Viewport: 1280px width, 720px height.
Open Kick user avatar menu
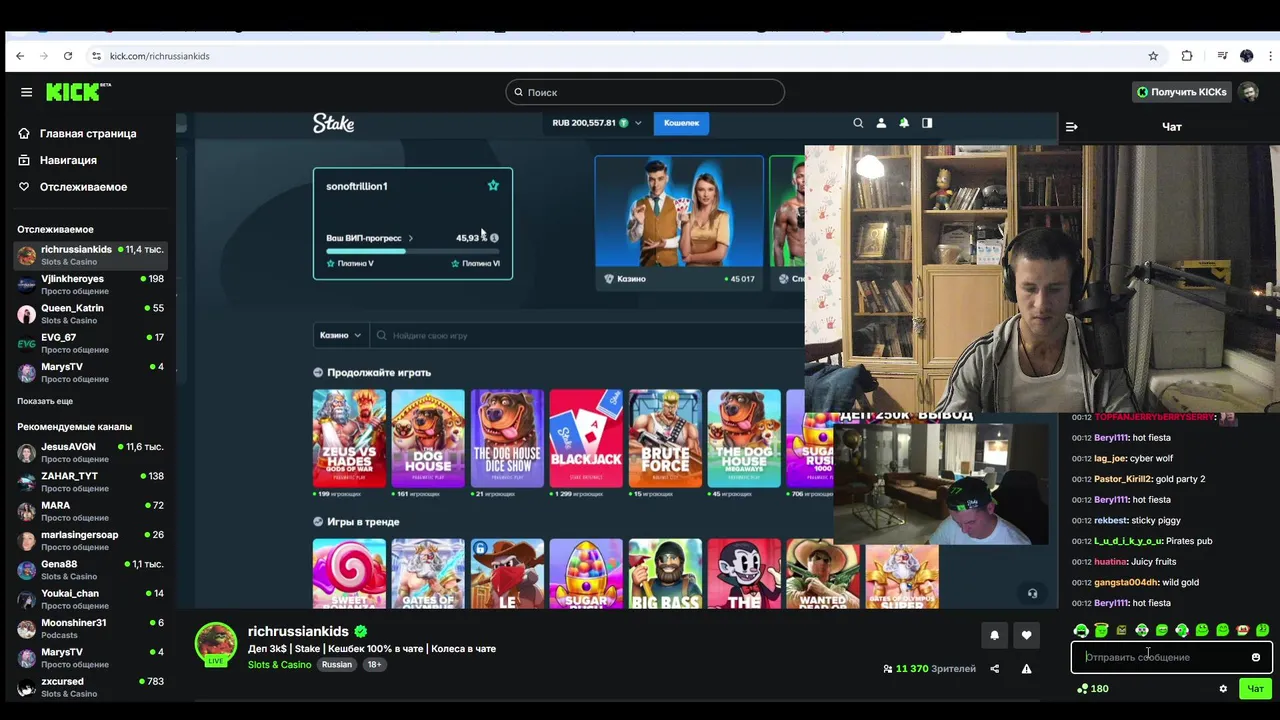1249,92
